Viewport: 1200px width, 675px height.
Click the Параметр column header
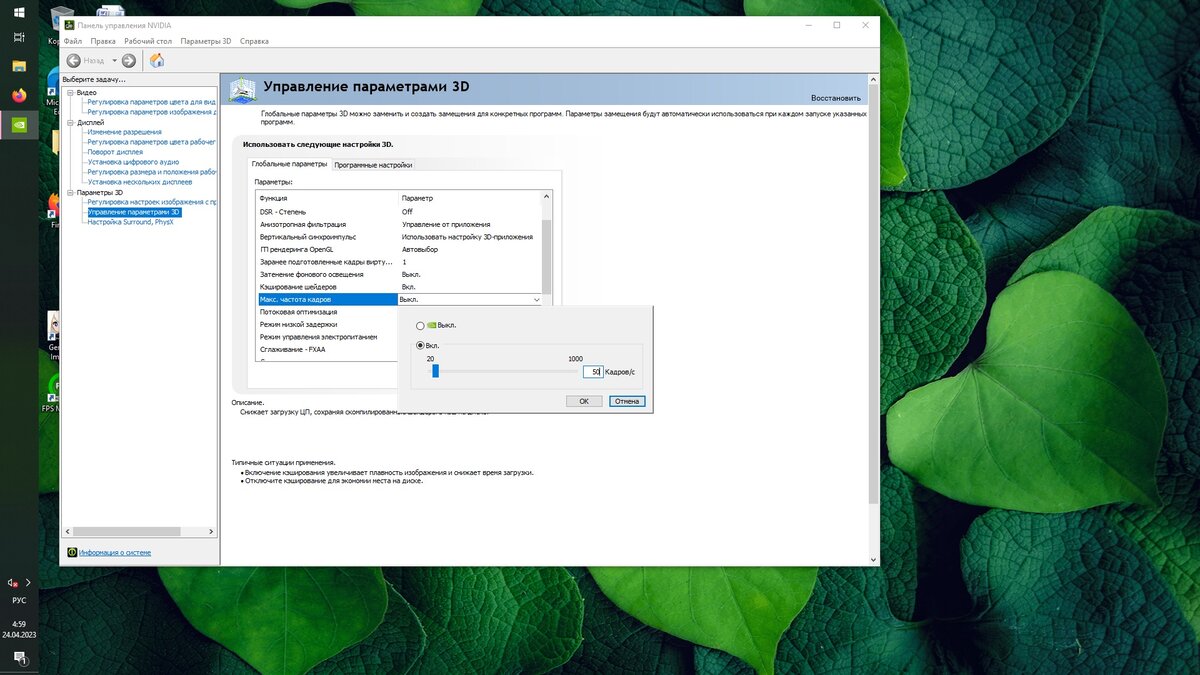tap(470, 198)
